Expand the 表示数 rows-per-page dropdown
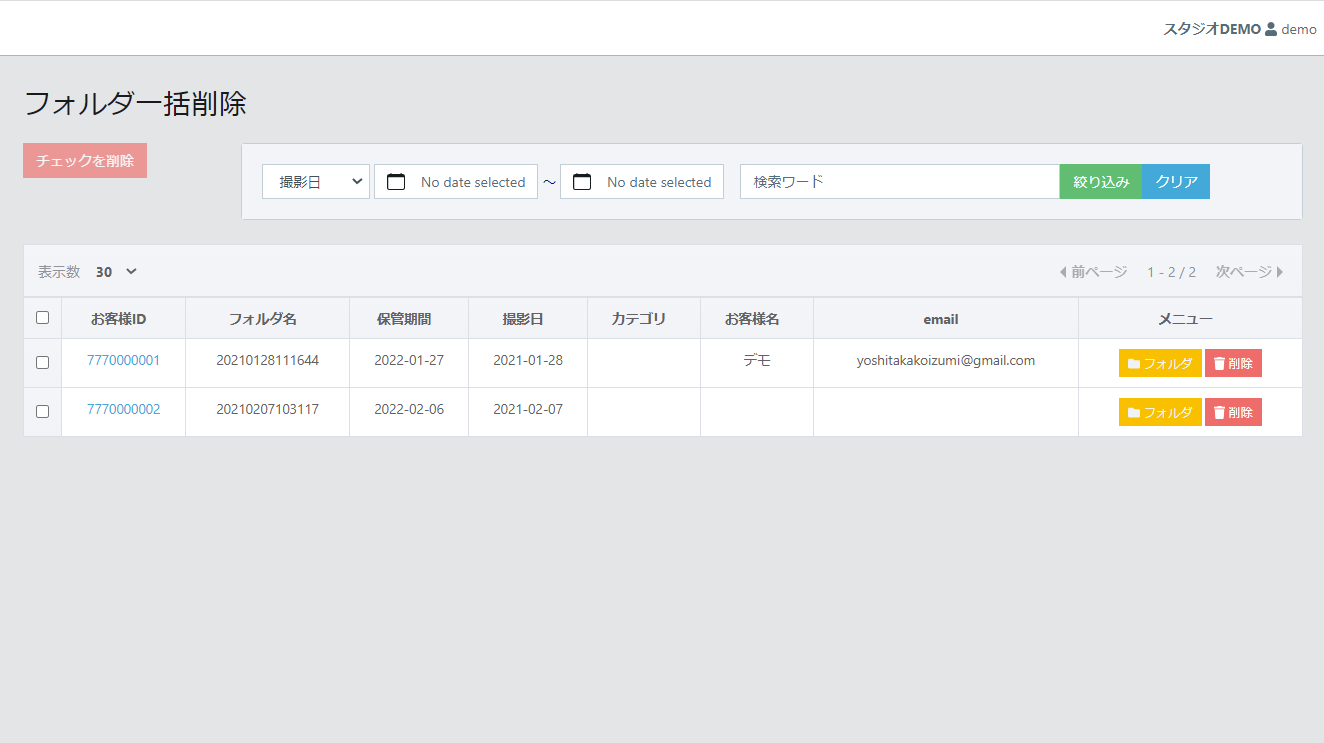Screen dimensions: 1324x743 [x=116, y=272]
